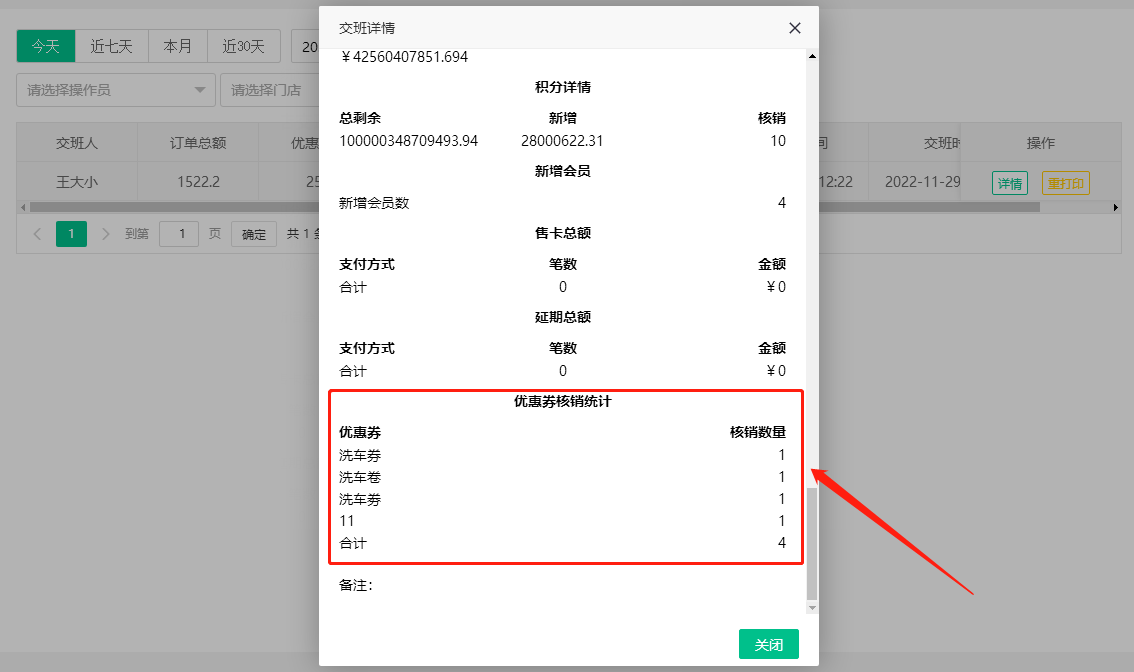Select page number 1 in pagination
This screenshot has height=672, width=1134.
pyautogui.click(x=71, y=234)
